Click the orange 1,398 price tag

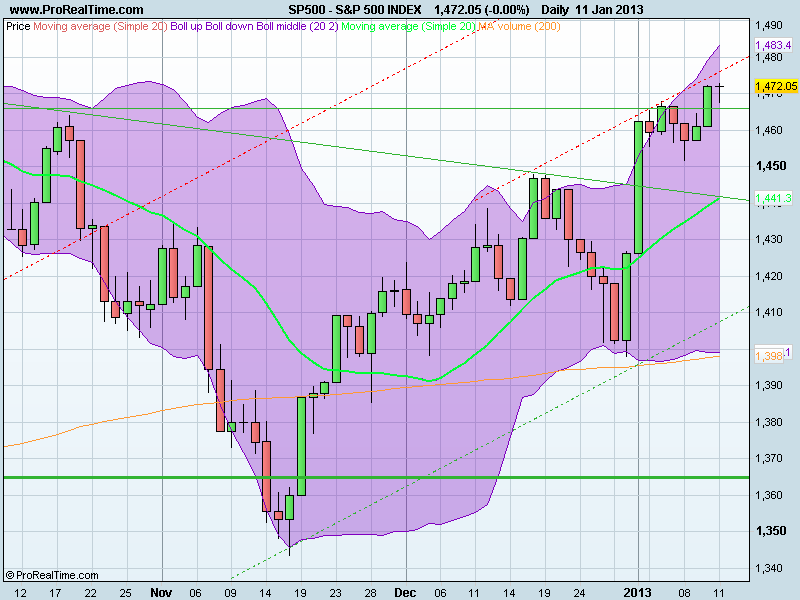pos(769,356)
